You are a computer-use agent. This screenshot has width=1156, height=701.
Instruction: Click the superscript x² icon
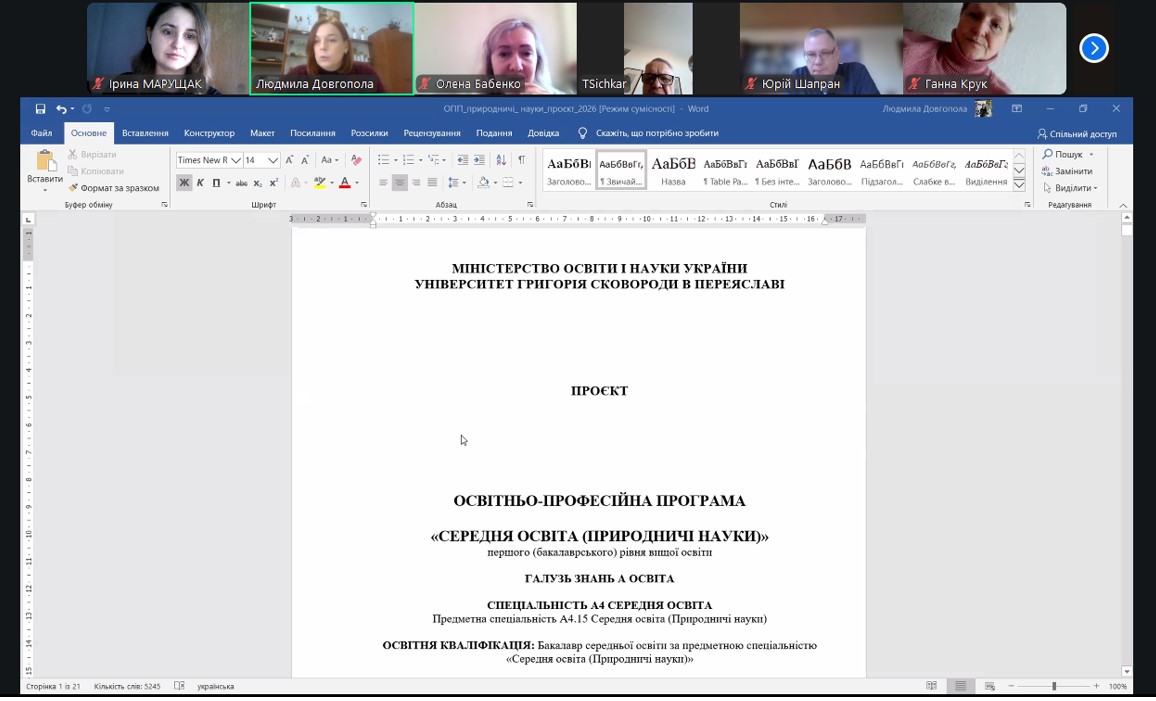tap(273, 183)
